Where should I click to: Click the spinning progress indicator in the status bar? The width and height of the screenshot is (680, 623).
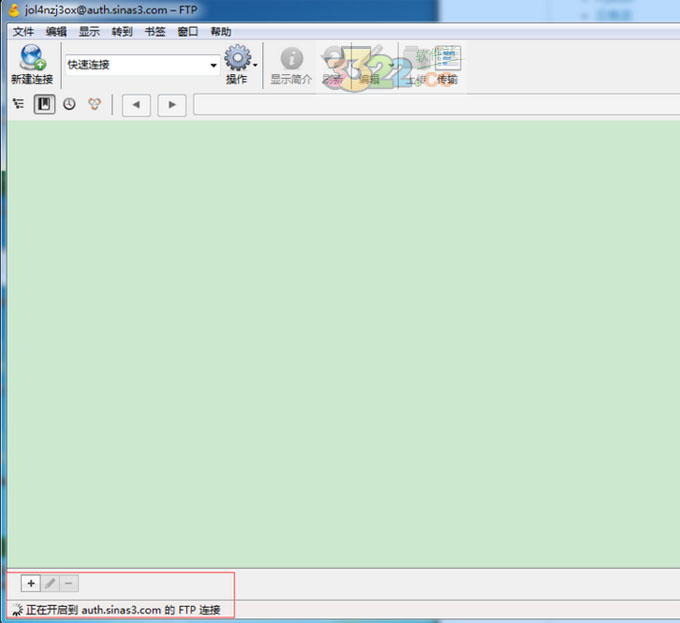(x=16, y=610)
